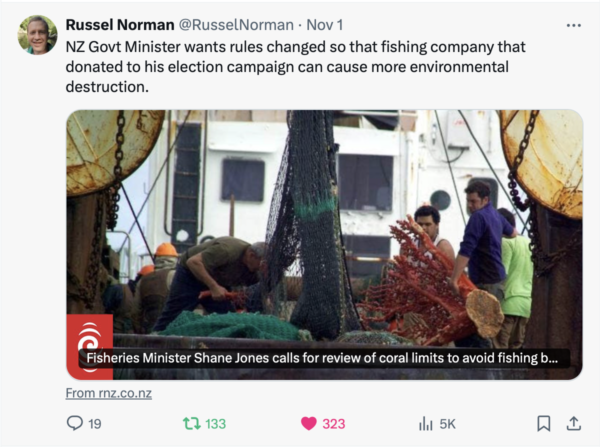
Task: Open the three-dot more options menu
Action: point(573,25)
